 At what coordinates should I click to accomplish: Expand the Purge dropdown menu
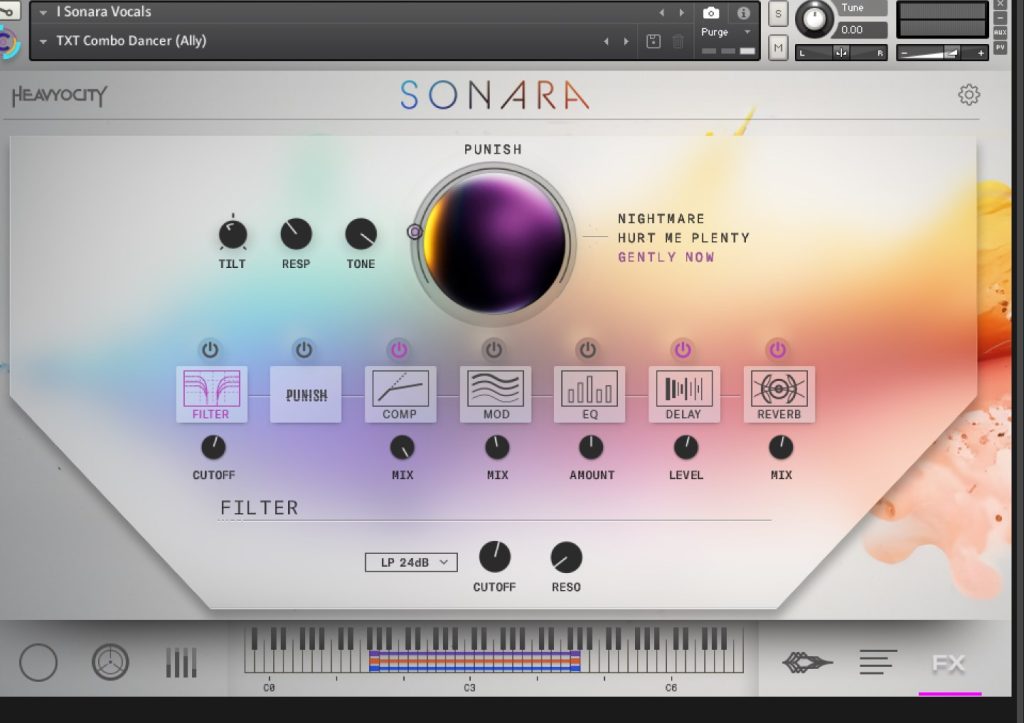726,32
